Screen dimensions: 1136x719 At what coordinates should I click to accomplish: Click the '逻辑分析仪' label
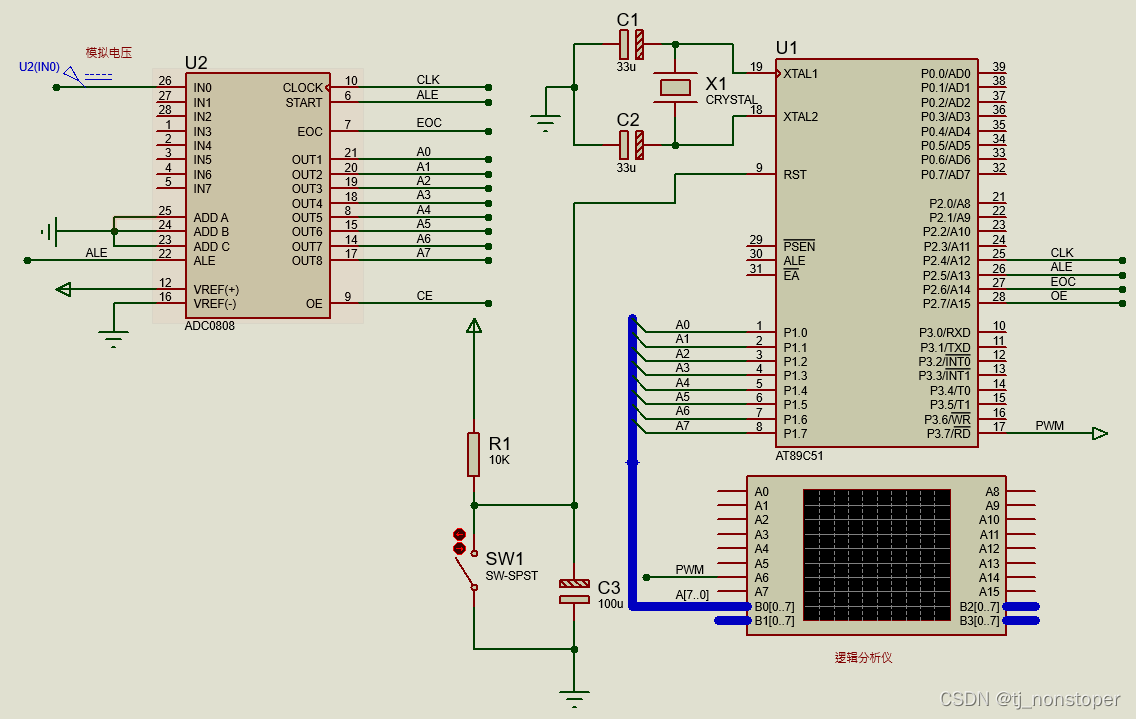(863, 657)
